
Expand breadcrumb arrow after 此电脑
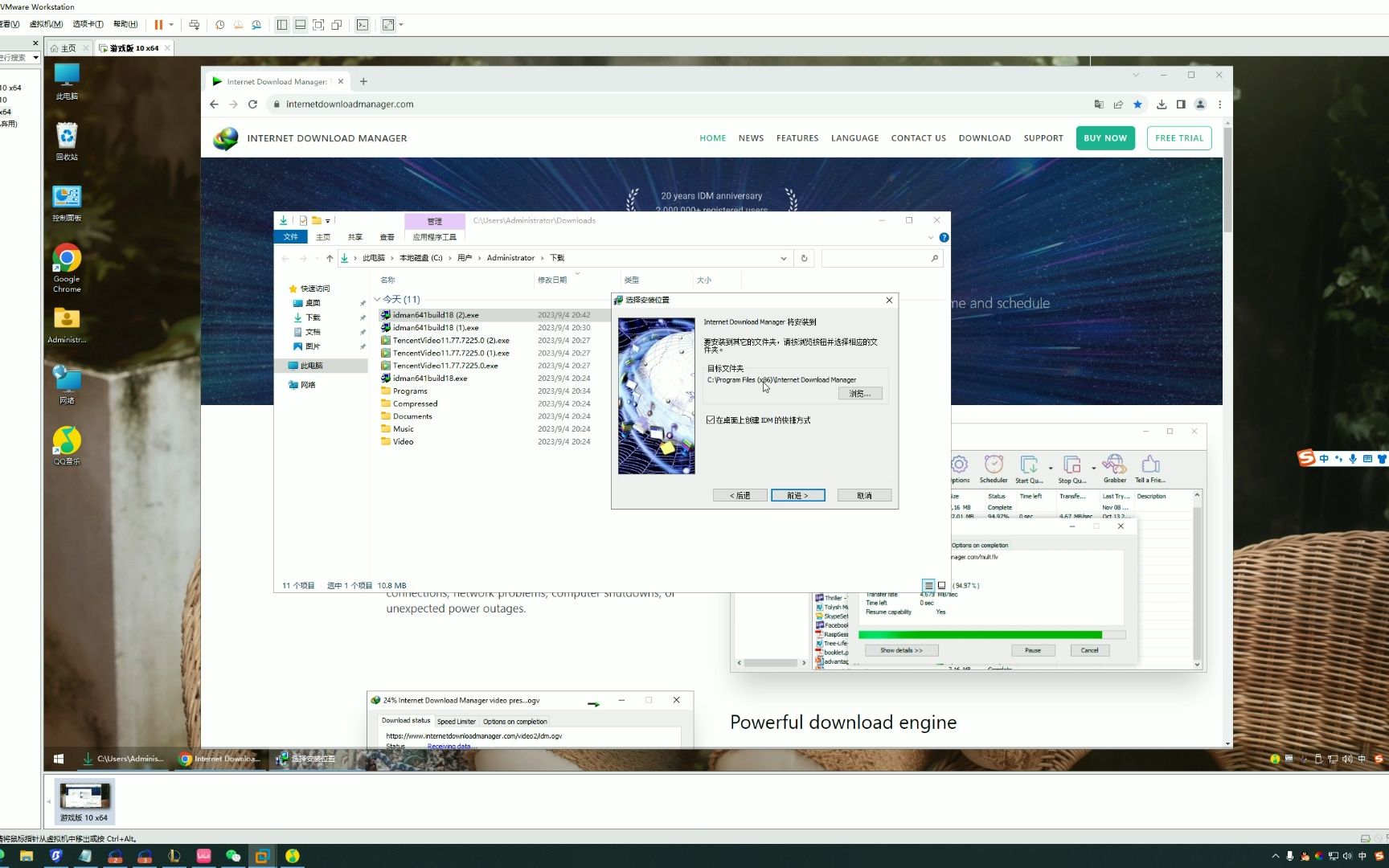point(392,258)
